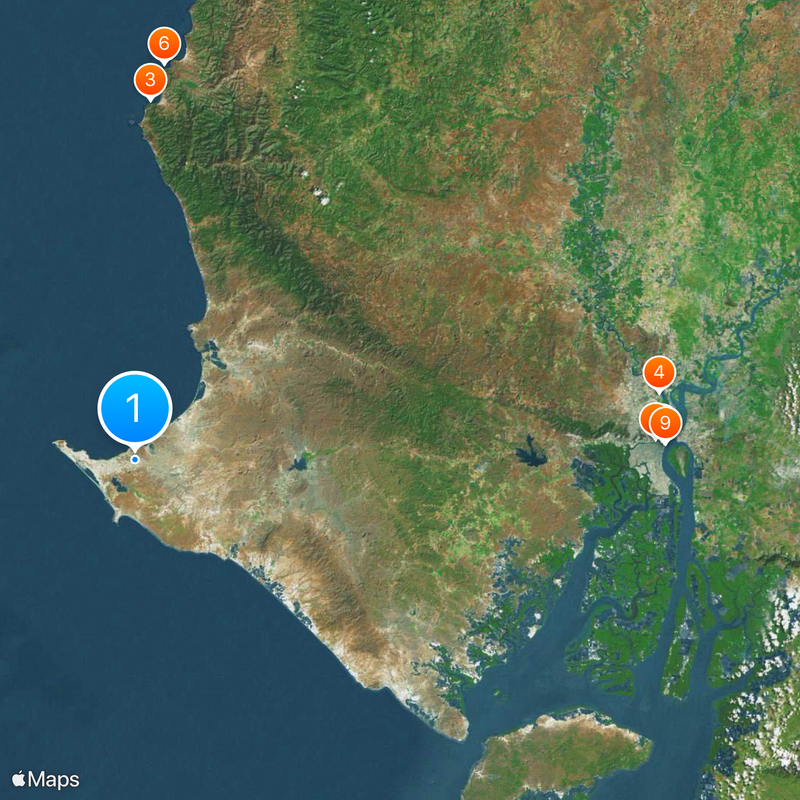
Task: Tap the orange map pin numbered 3
Action: tap(150, 81)
